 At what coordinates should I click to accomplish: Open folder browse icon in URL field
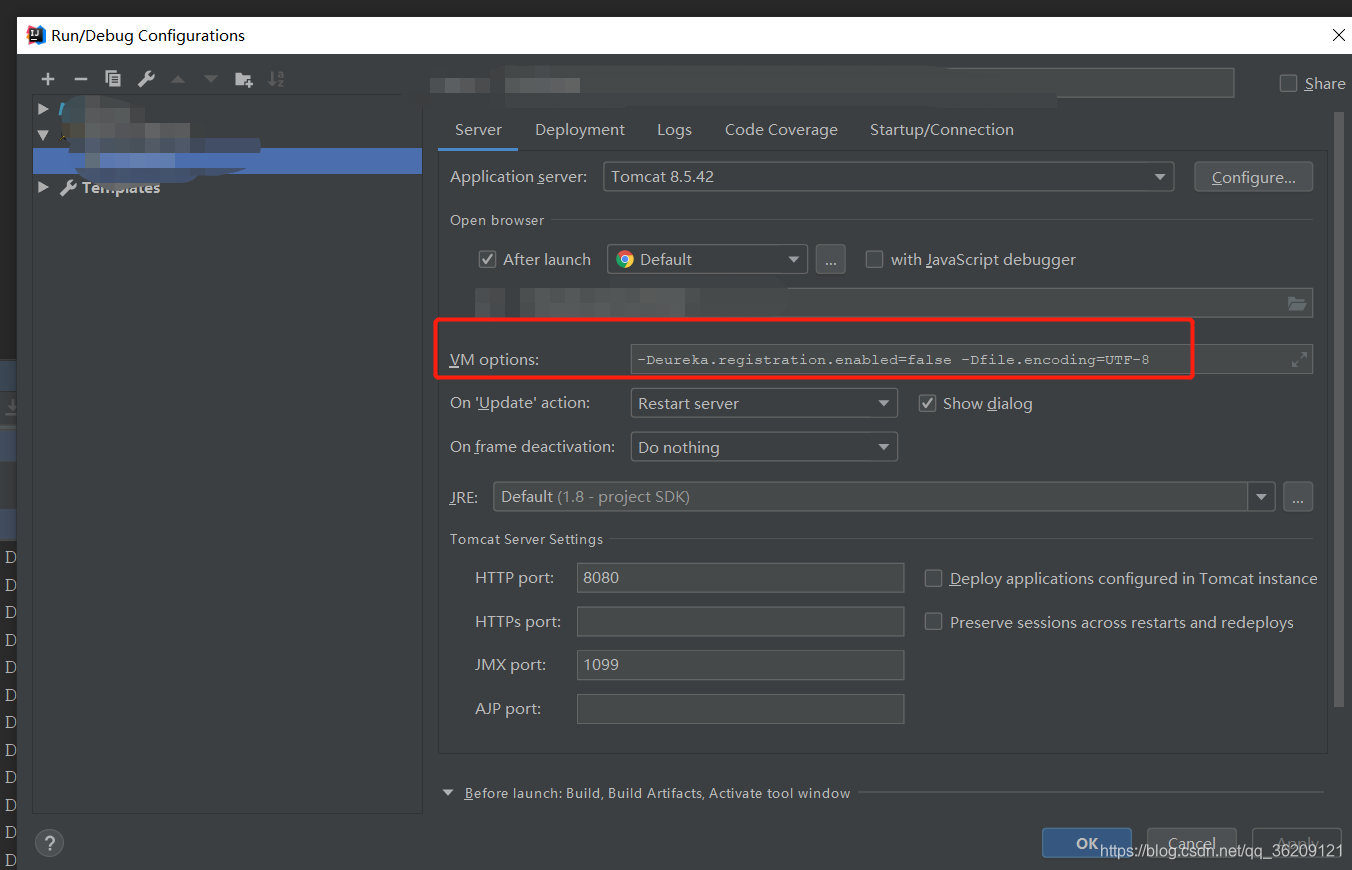point(1297,303)
